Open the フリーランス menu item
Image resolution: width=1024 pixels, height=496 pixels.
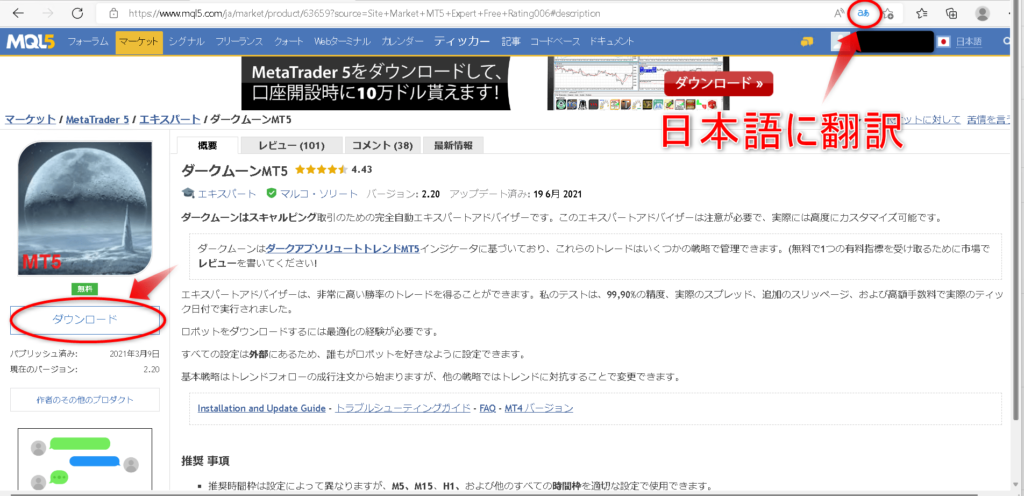pyautogui.click(x=238, y=42)
